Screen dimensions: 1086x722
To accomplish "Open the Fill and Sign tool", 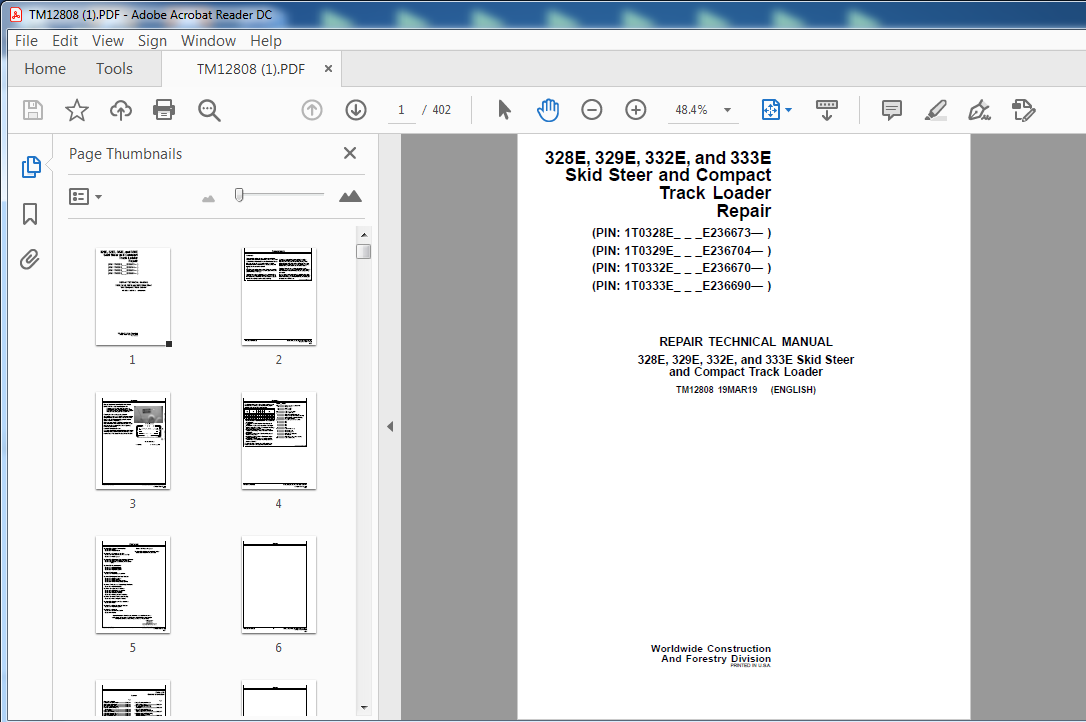I will click(979, 110).
